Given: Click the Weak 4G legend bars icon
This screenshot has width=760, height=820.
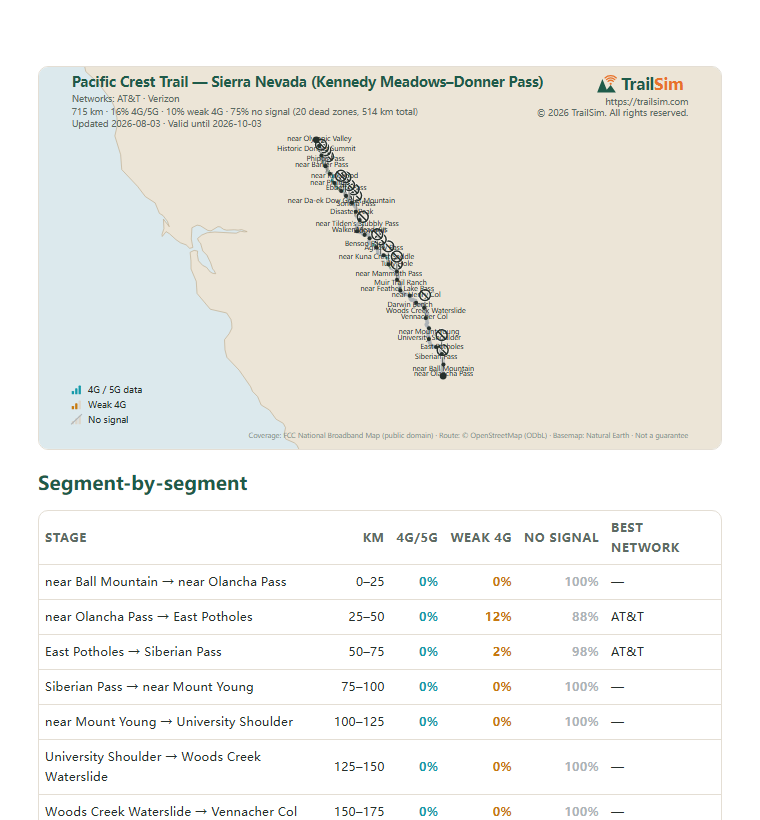Looking at the screenshot, I should tap(76, 405).
